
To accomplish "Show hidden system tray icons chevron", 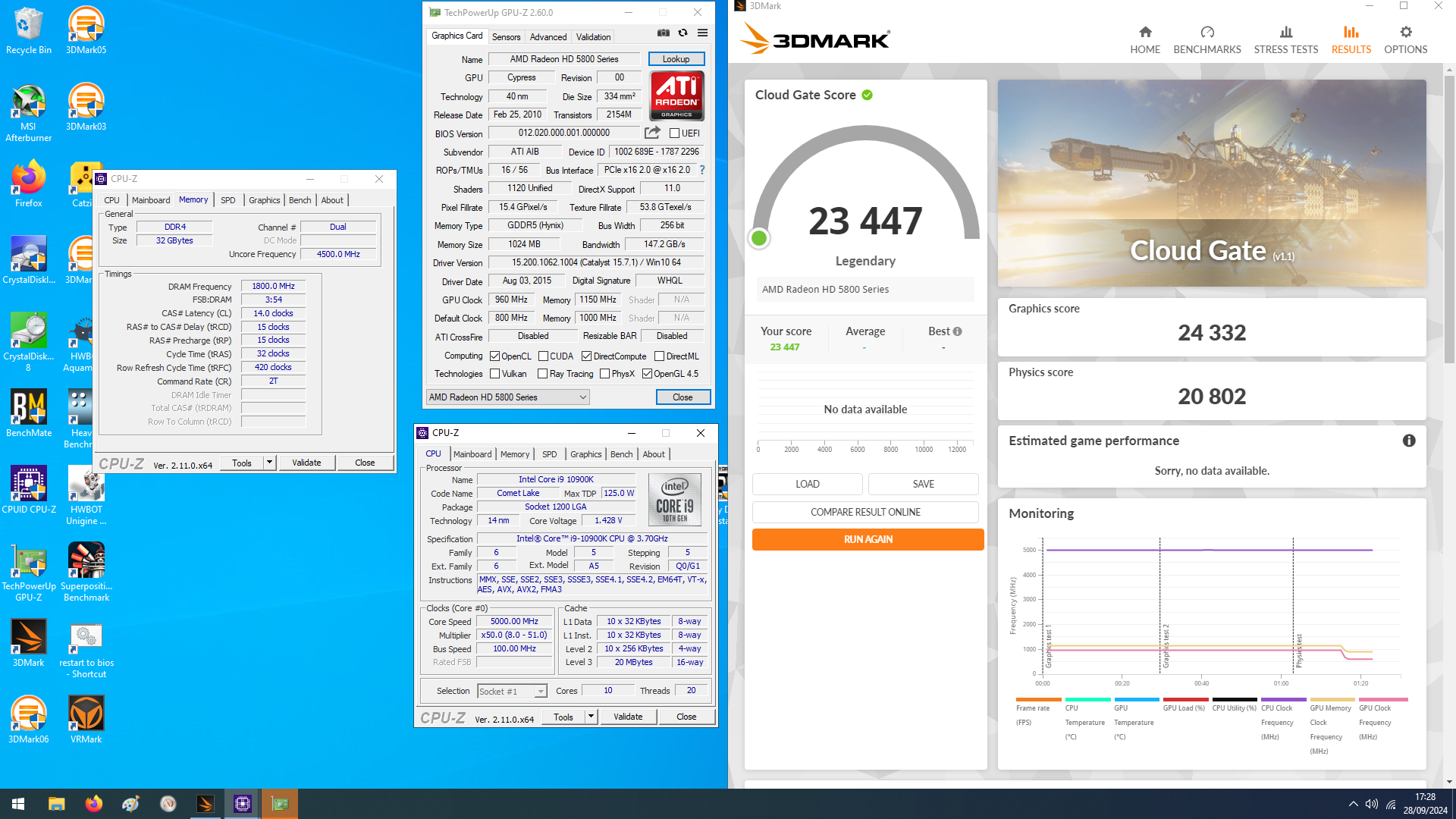I will click(x=1353, y=804).
